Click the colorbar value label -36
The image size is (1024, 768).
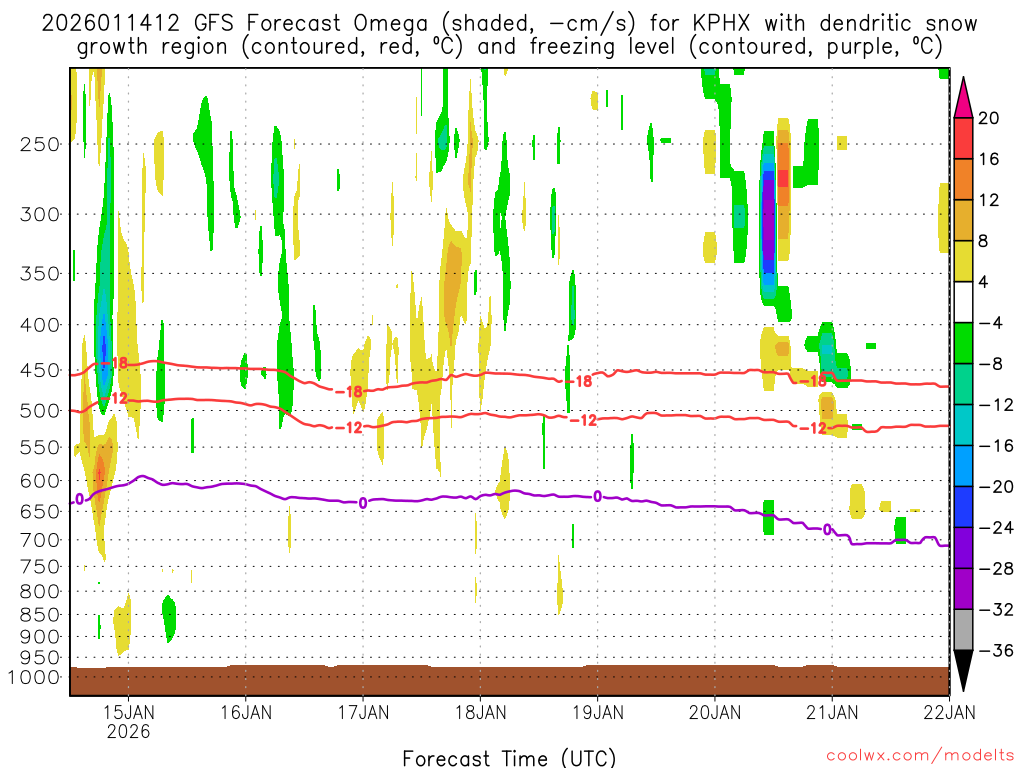pos(996,650)
